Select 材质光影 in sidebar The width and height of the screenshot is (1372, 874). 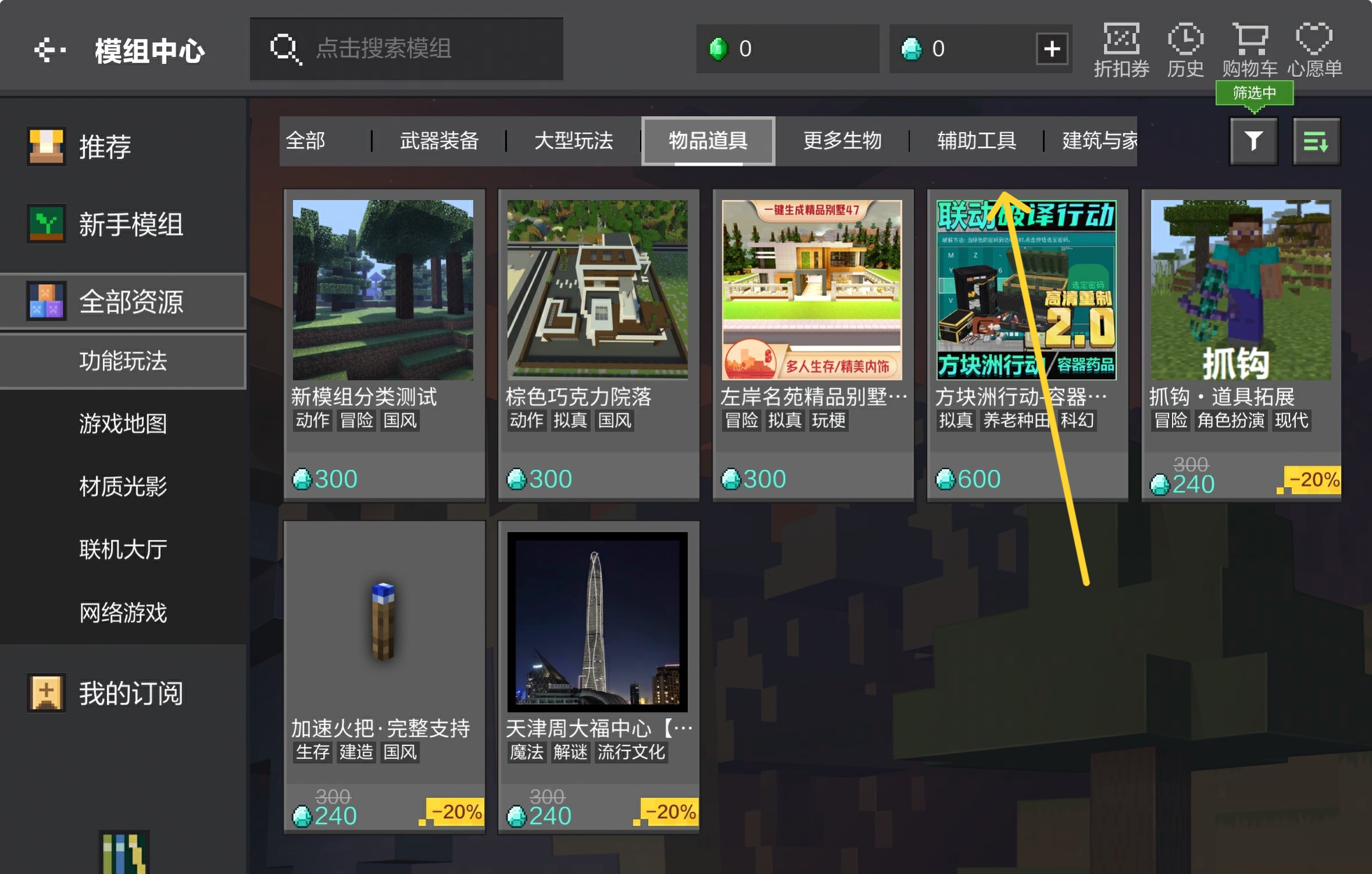point(123,486)
